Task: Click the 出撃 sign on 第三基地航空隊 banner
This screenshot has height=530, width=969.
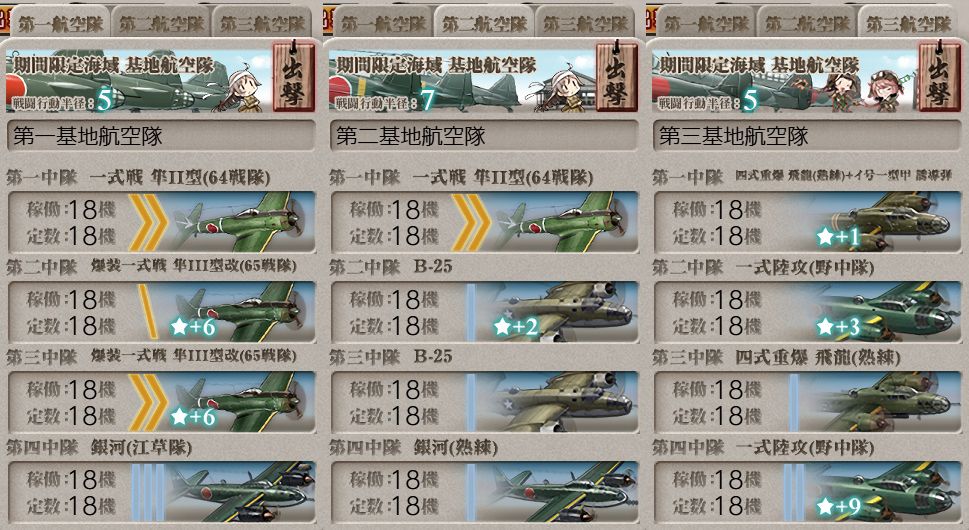Action: point(939,77)
